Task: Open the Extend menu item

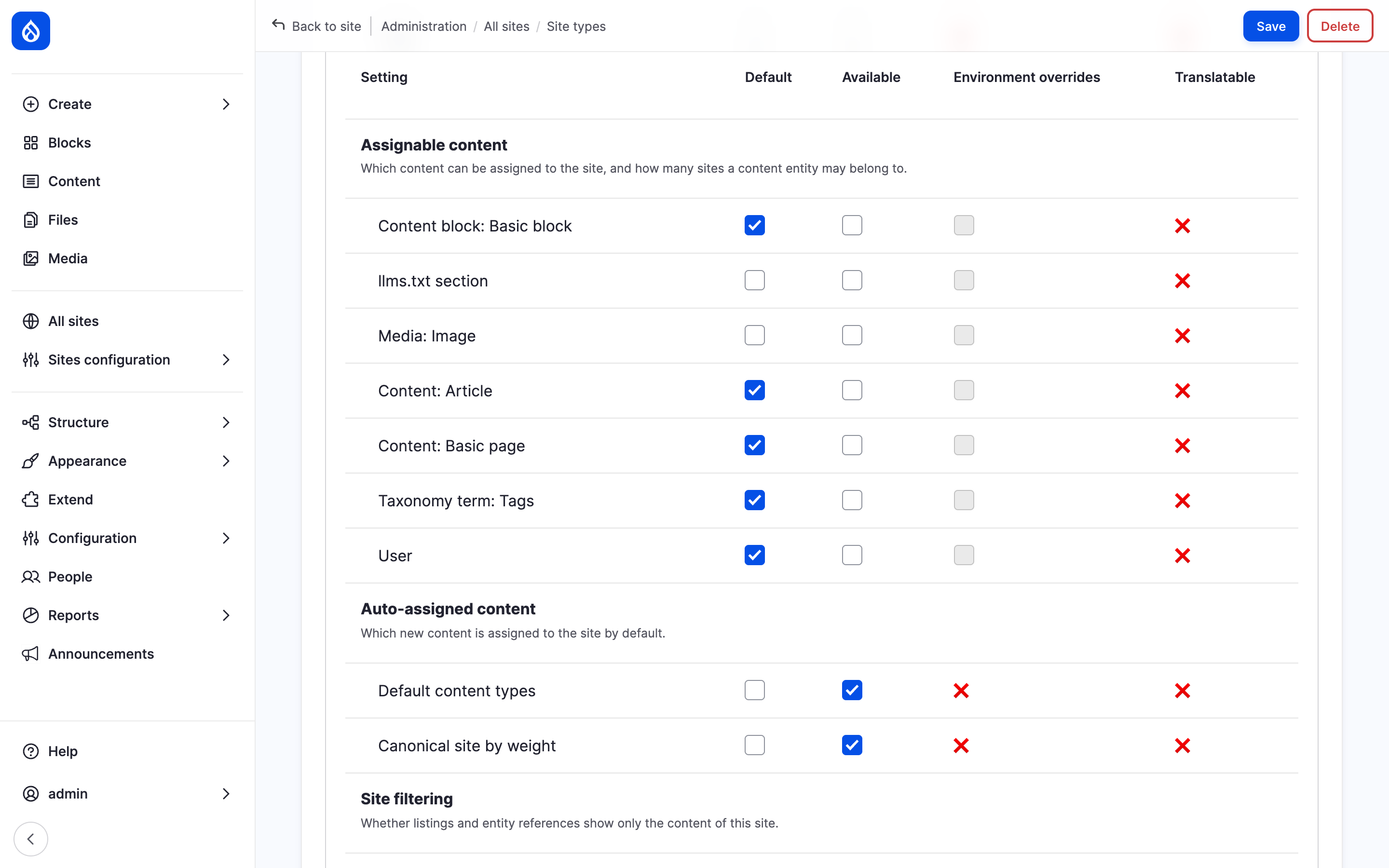Action: [127, 500]
